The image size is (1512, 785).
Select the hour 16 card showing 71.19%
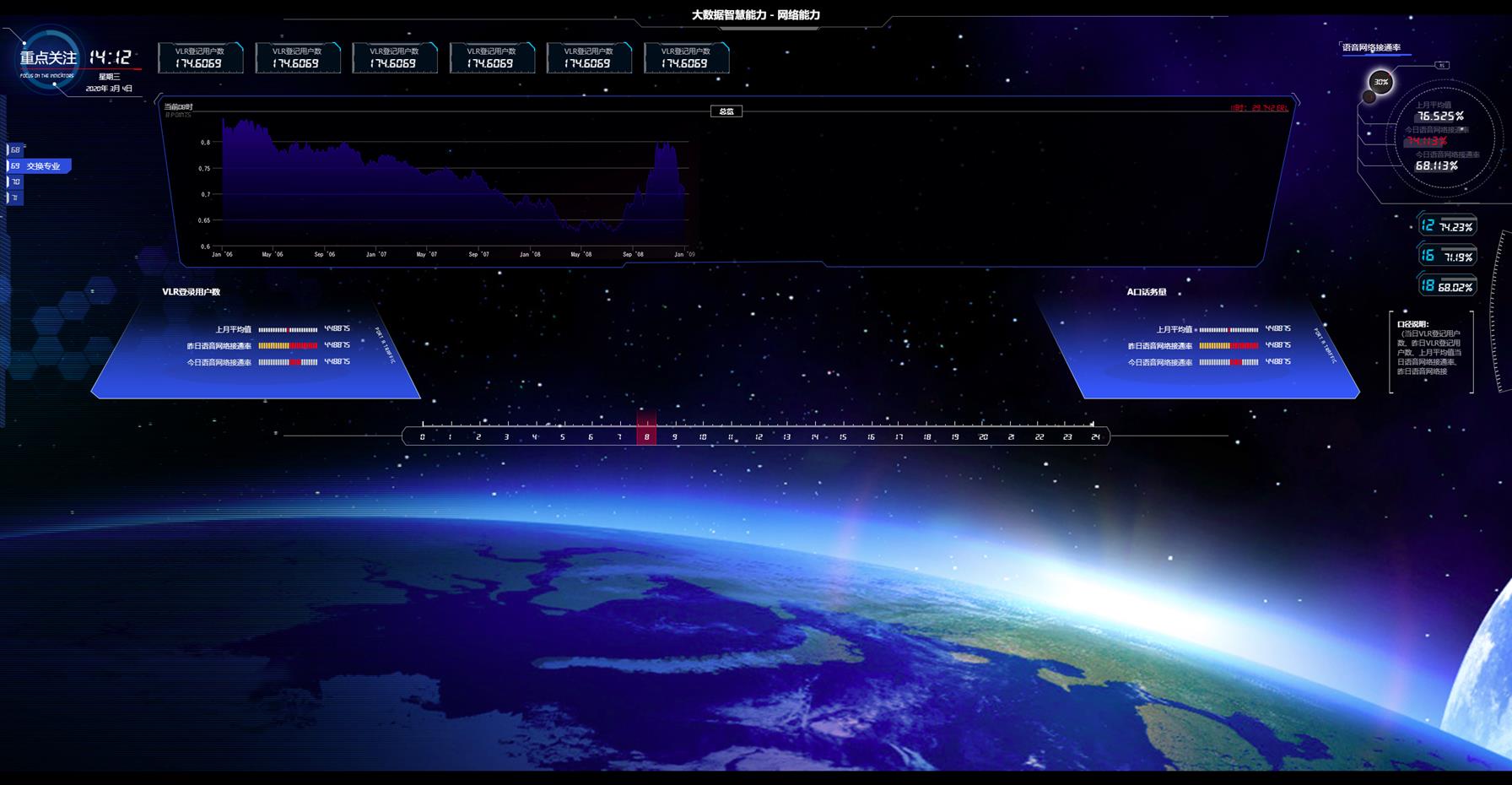click(1446, 256)
